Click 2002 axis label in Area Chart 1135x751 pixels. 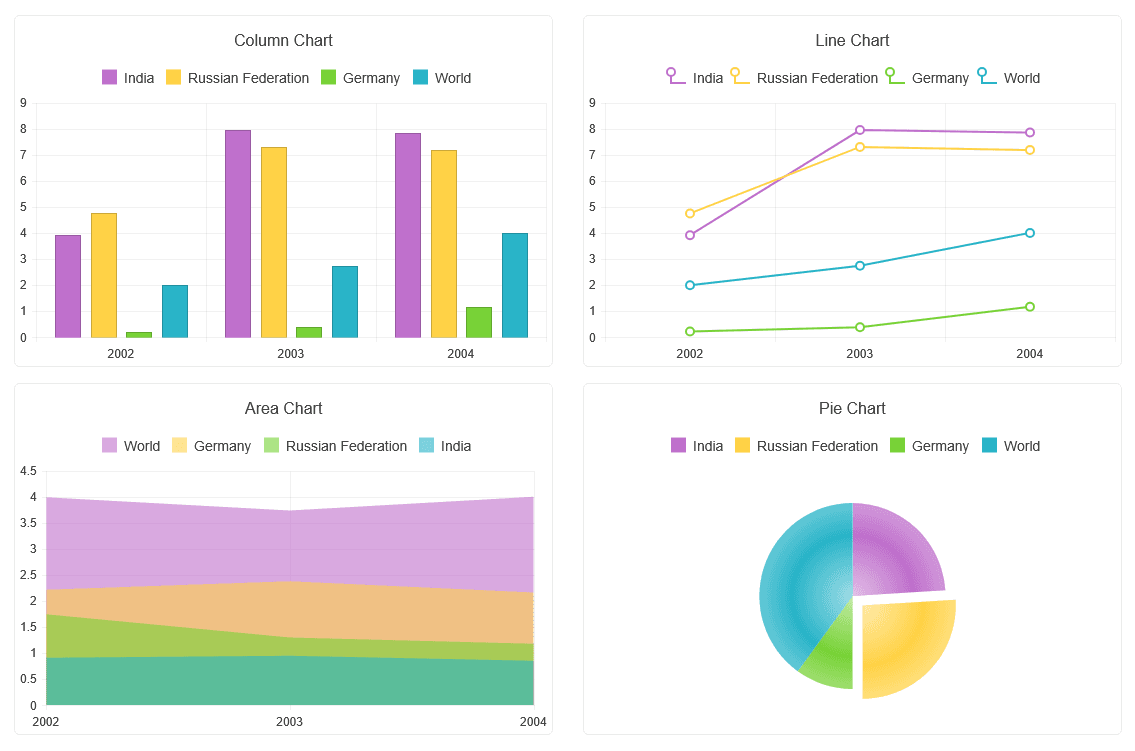tap(46, 721)
